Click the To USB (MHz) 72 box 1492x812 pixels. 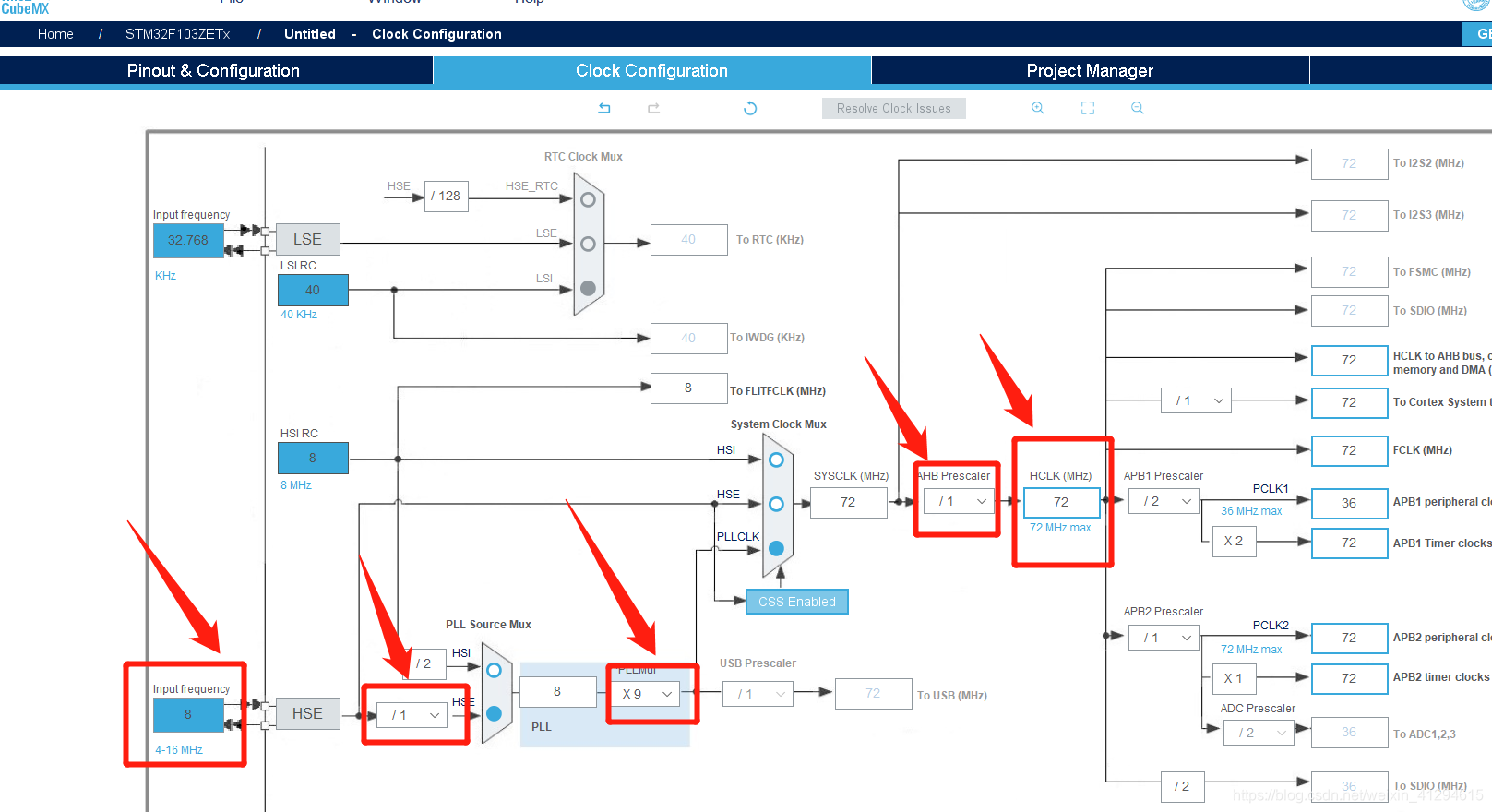tap(873, 693)
